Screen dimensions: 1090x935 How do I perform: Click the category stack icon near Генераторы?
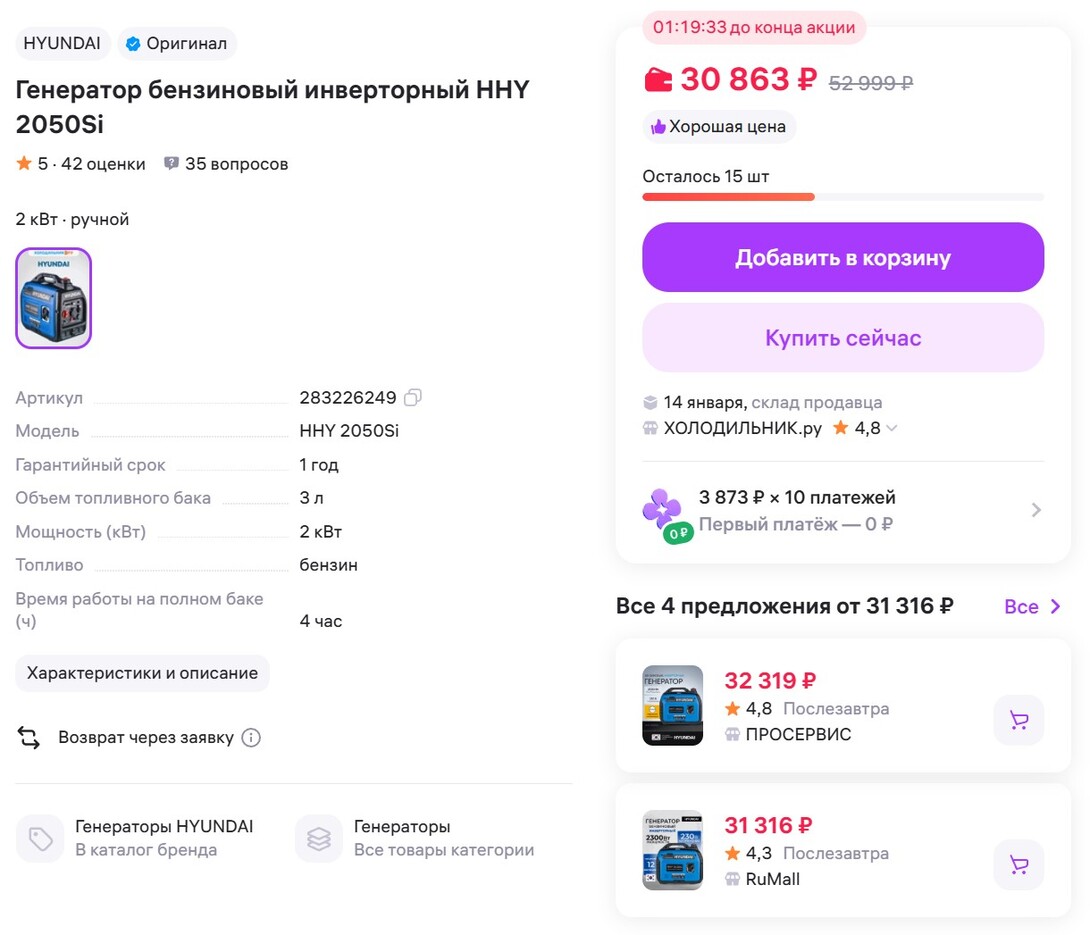click(x=318, y=838)
